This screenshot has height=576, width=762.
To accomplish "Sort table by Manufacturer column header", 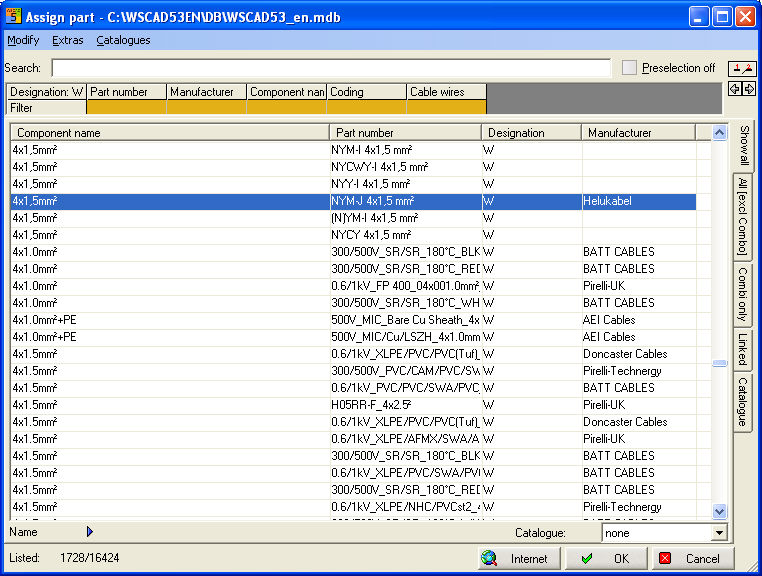I will click(639, 133).
